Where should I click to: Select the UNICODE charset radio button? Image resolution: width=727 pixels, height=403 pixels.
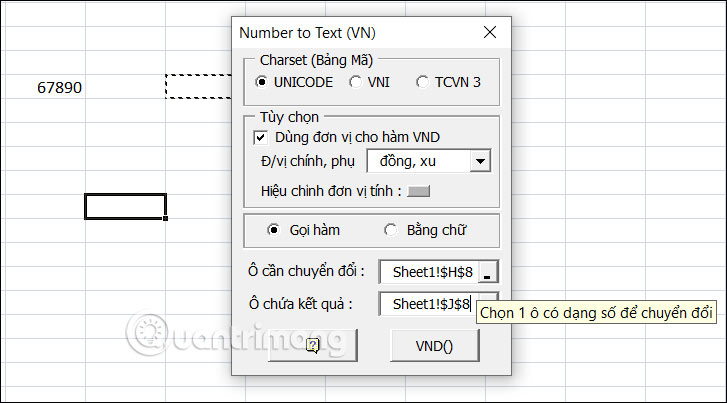tap(262, 82)
